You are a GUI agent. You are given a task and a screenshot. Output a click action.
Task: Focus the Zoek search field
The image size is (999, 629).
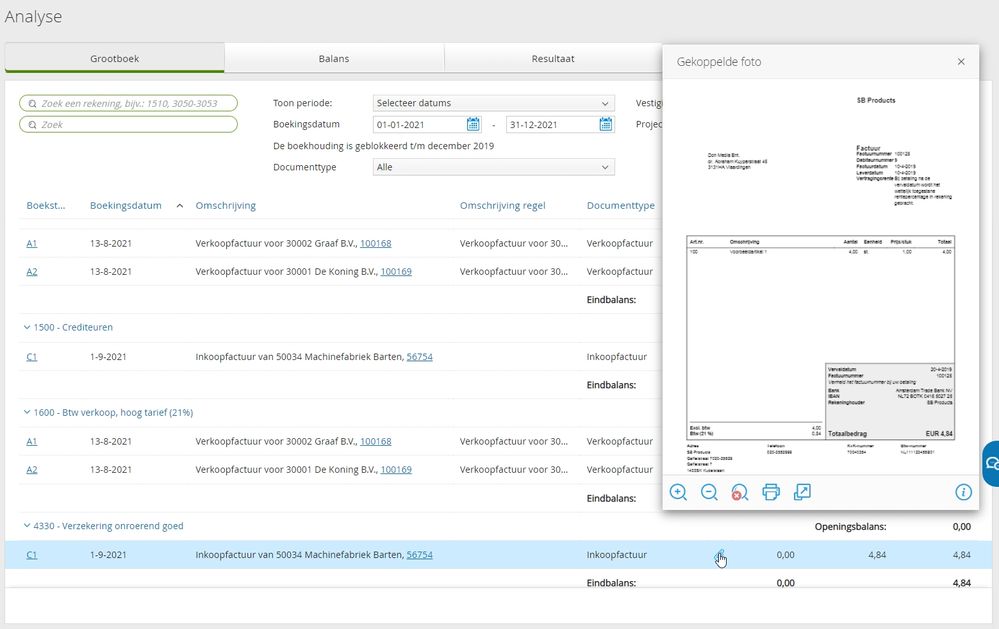tap(129, 124)
